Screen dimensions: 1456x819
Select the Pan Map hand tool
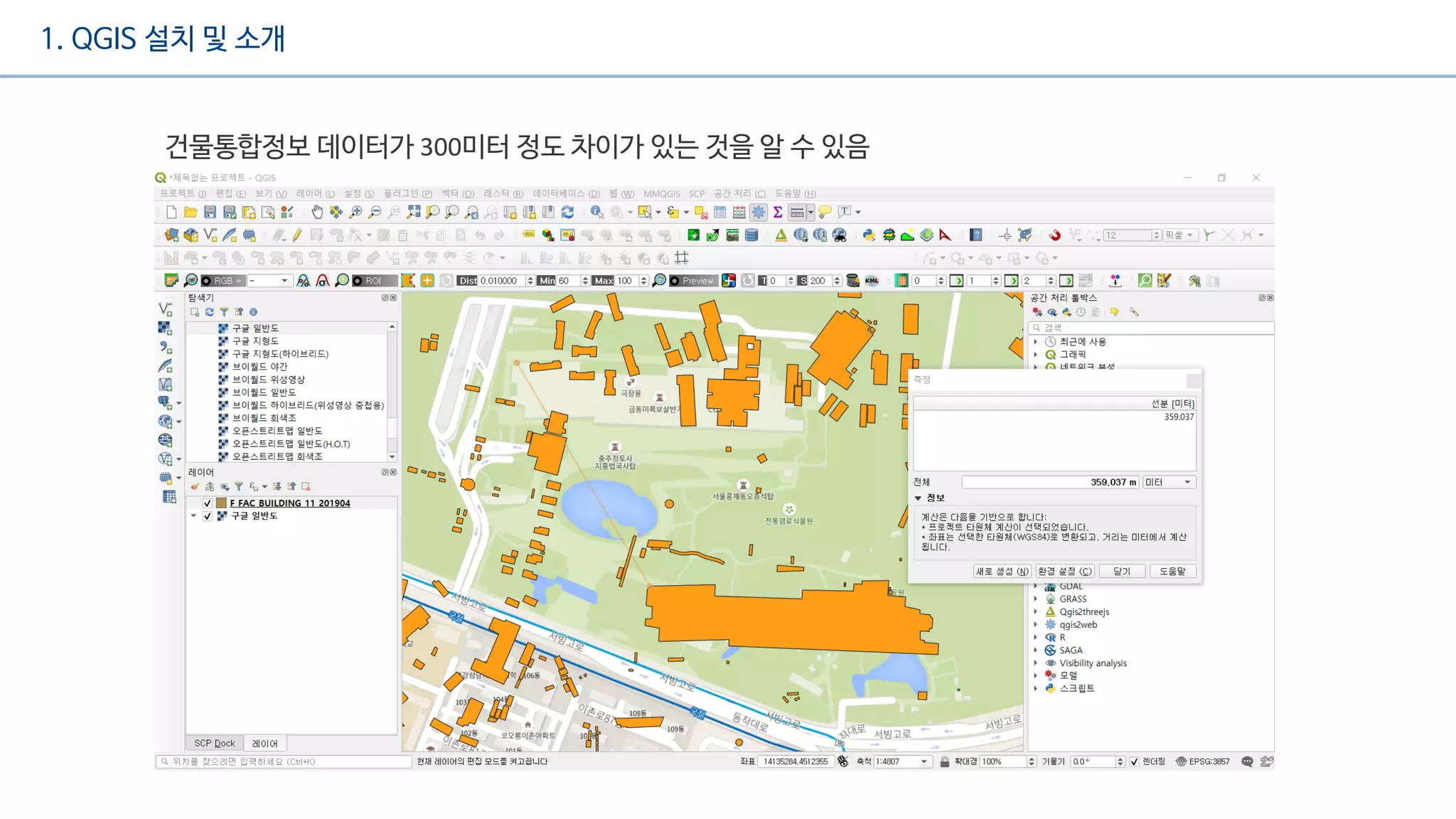click(x=317, y=212)
